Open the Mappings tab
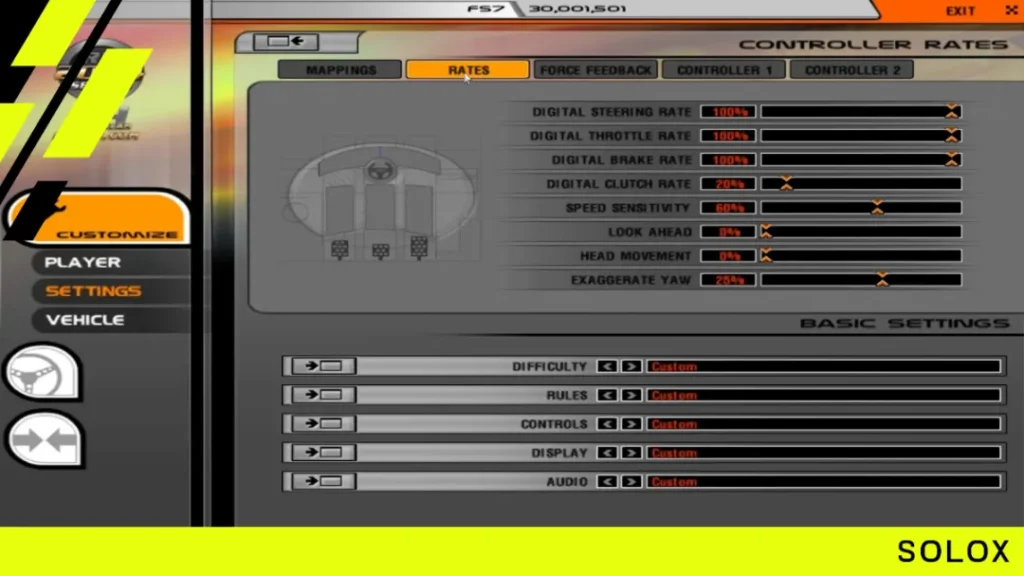The width and height of the screenshot is (1024, 576). (340, 70)
